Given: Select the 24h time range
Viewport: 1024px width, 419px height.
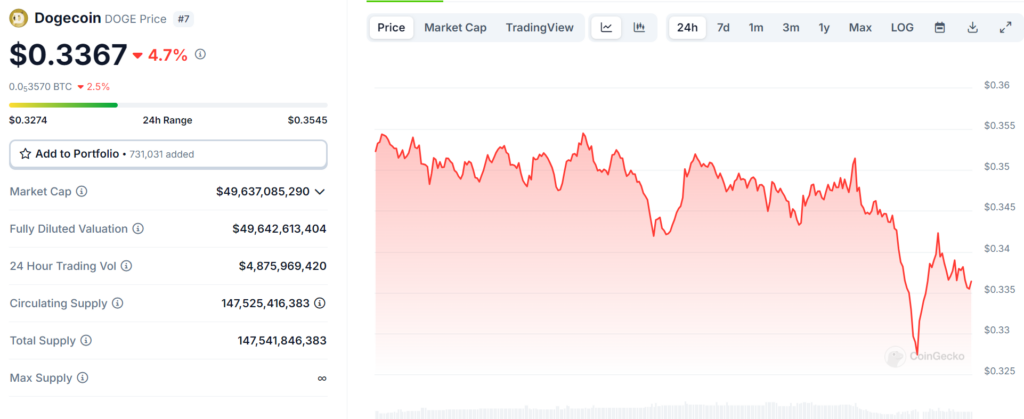Looking at the screenshot, I should click(x=687, y=27).
